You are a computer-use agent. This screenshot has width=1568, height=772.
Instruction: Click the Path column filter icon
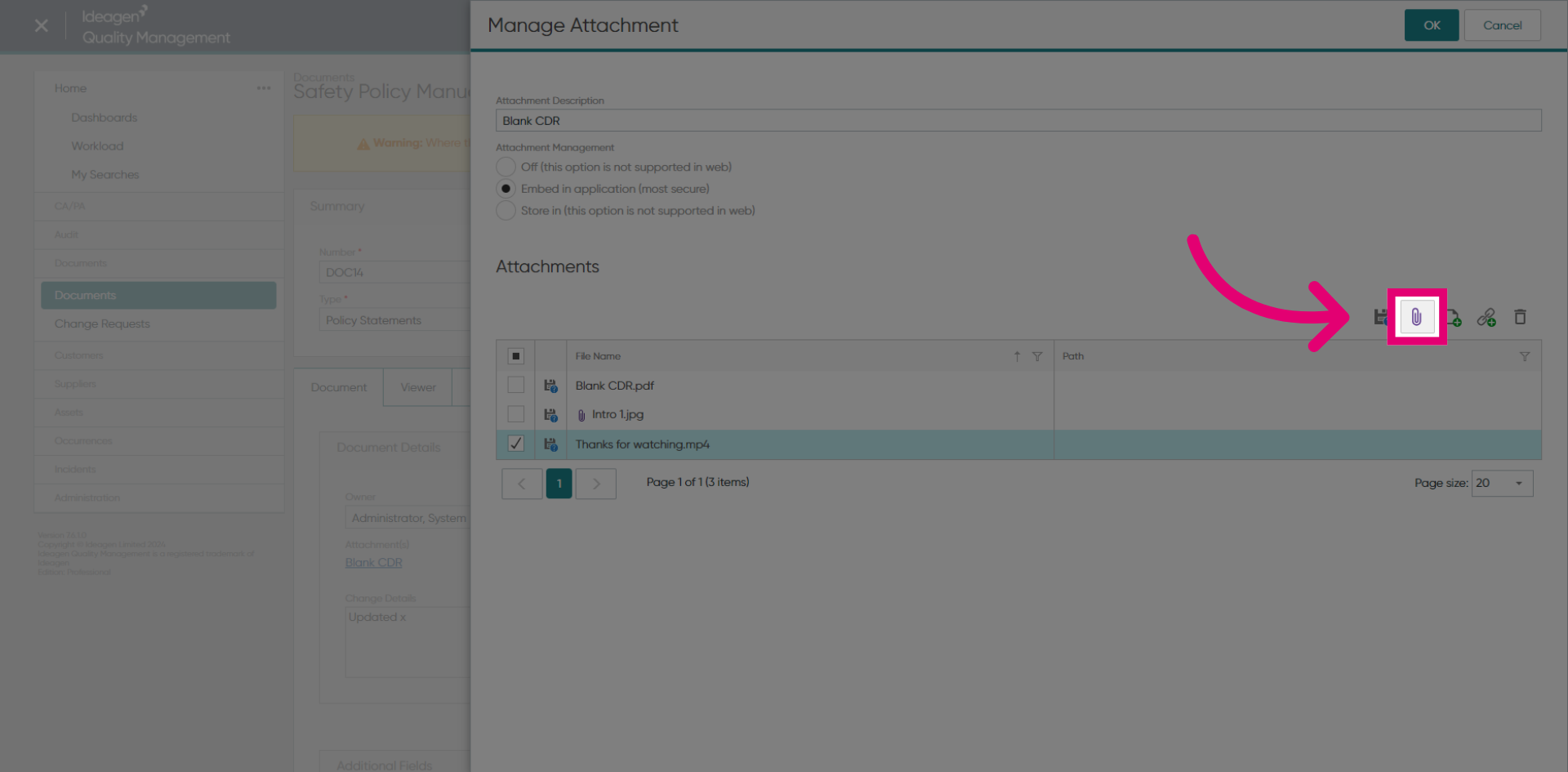pos(1525,356)
